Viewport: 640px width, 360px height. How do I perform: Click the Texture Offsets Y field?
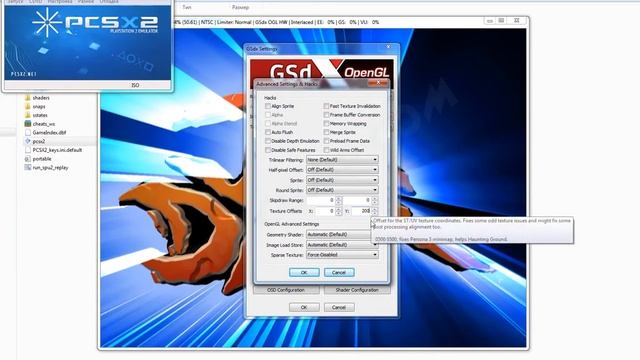tap(361, 211)
